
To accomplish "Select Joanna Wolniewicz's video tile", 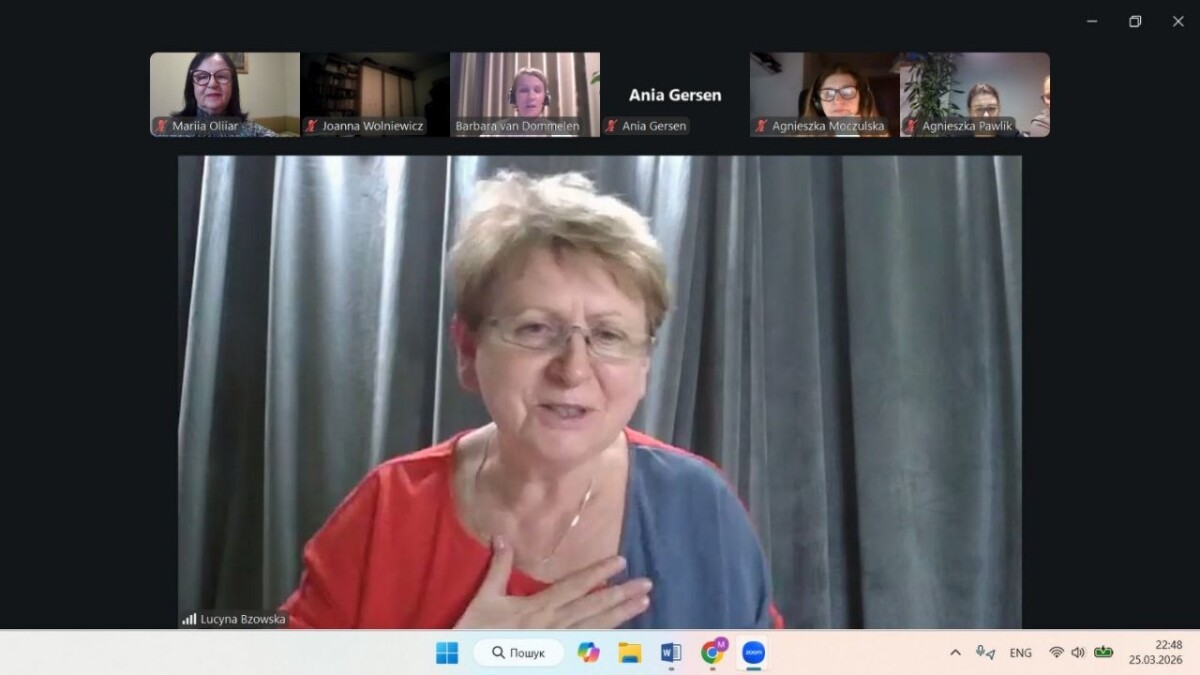I will (375, 90).
